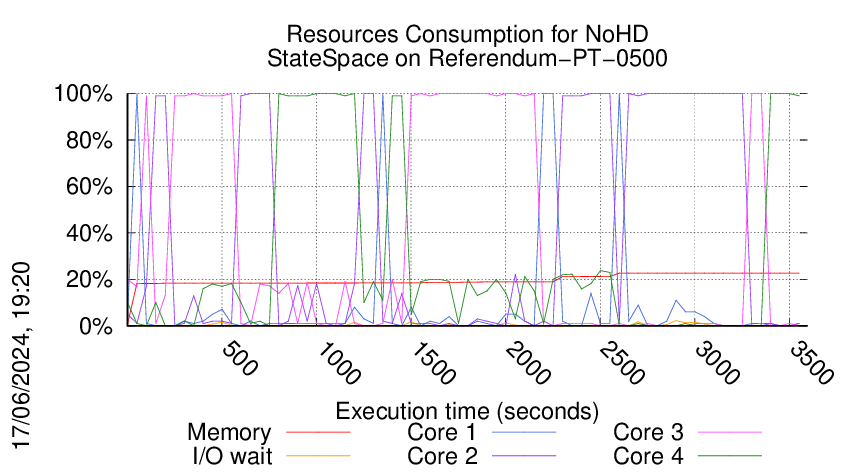The height and width of the screenshot is (475, 850).
Task: Click the 60% y-axis label
Action: pyautogui.click(x=89, y=187)
